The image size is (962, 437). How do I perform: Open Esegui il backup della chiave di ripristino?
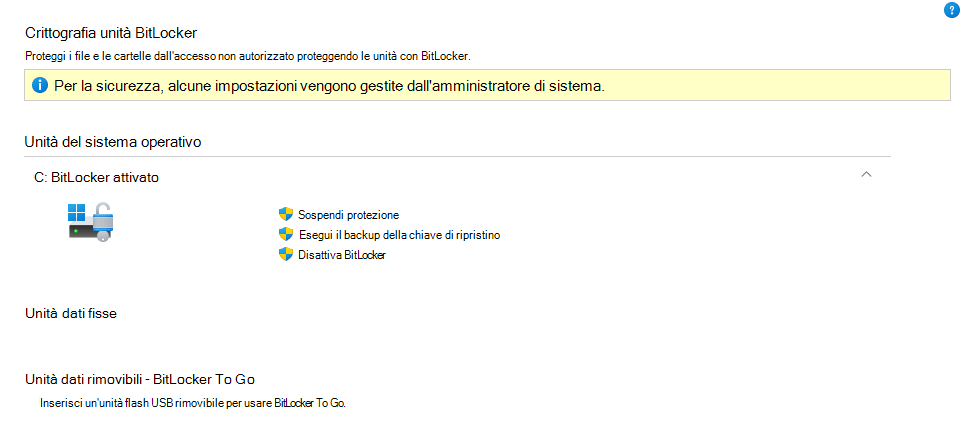pos(399,235)
